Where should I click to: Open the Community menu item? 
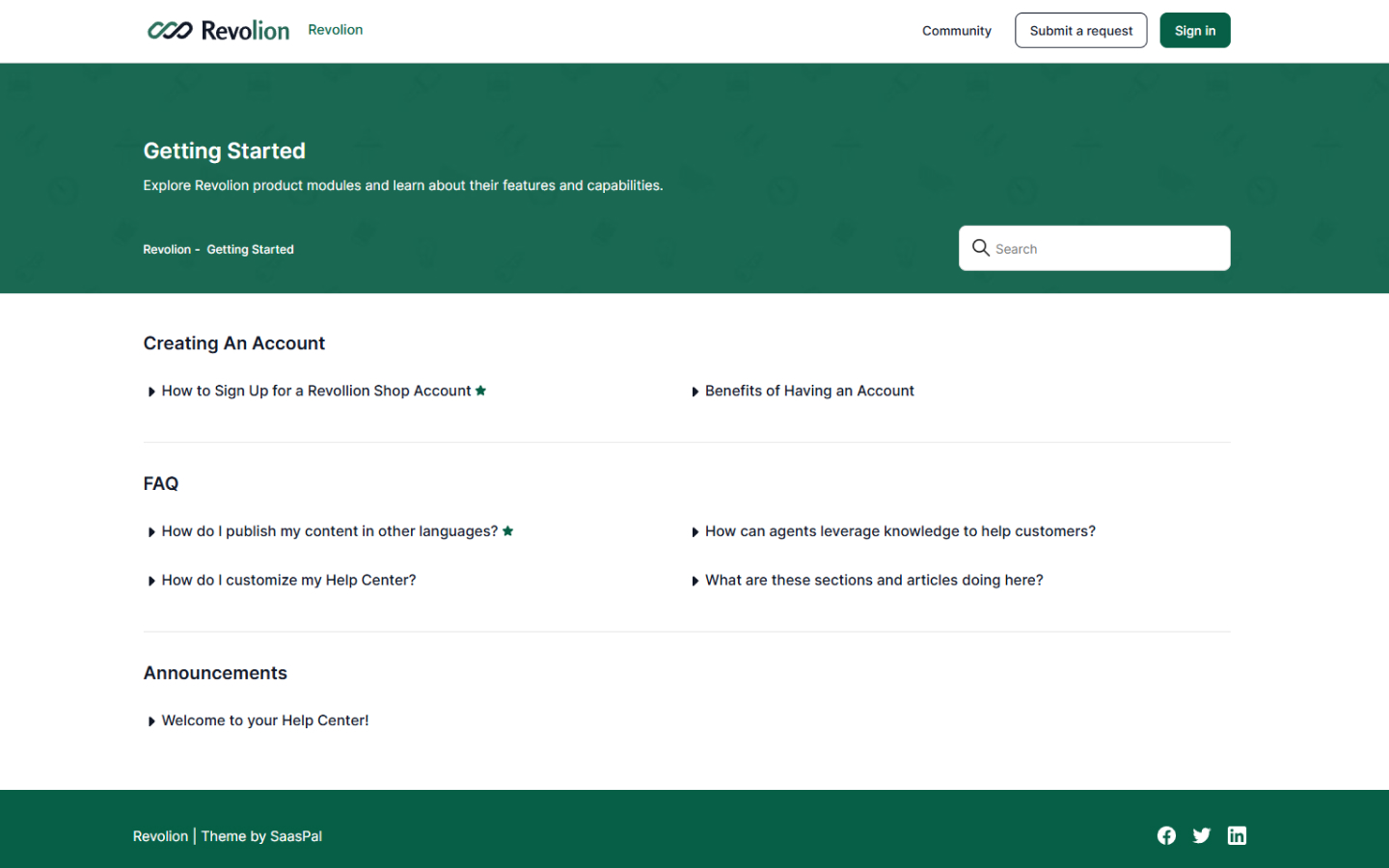(956, 31)
